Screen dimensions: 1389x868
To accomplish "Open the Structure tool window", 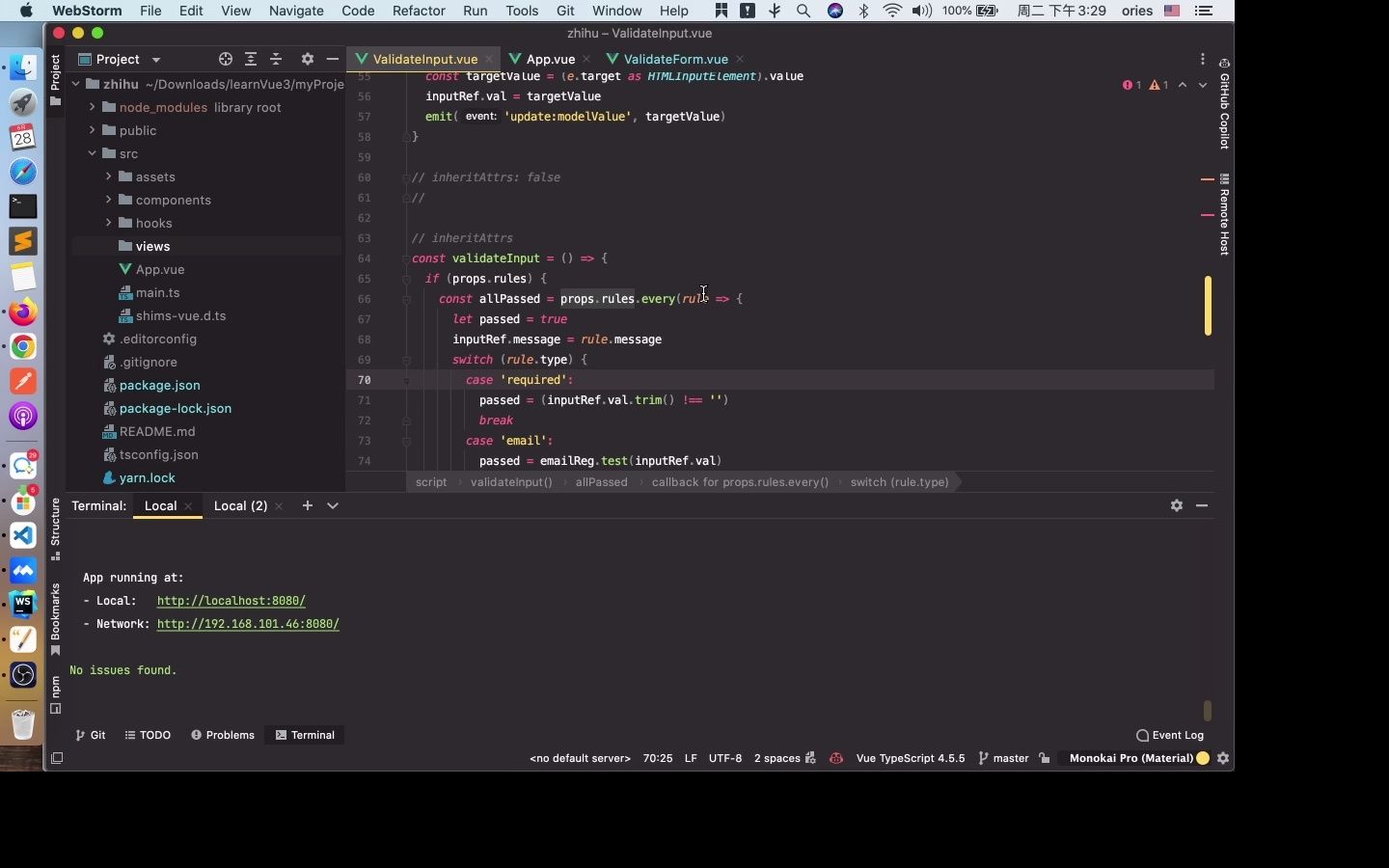I will point(55,529).
